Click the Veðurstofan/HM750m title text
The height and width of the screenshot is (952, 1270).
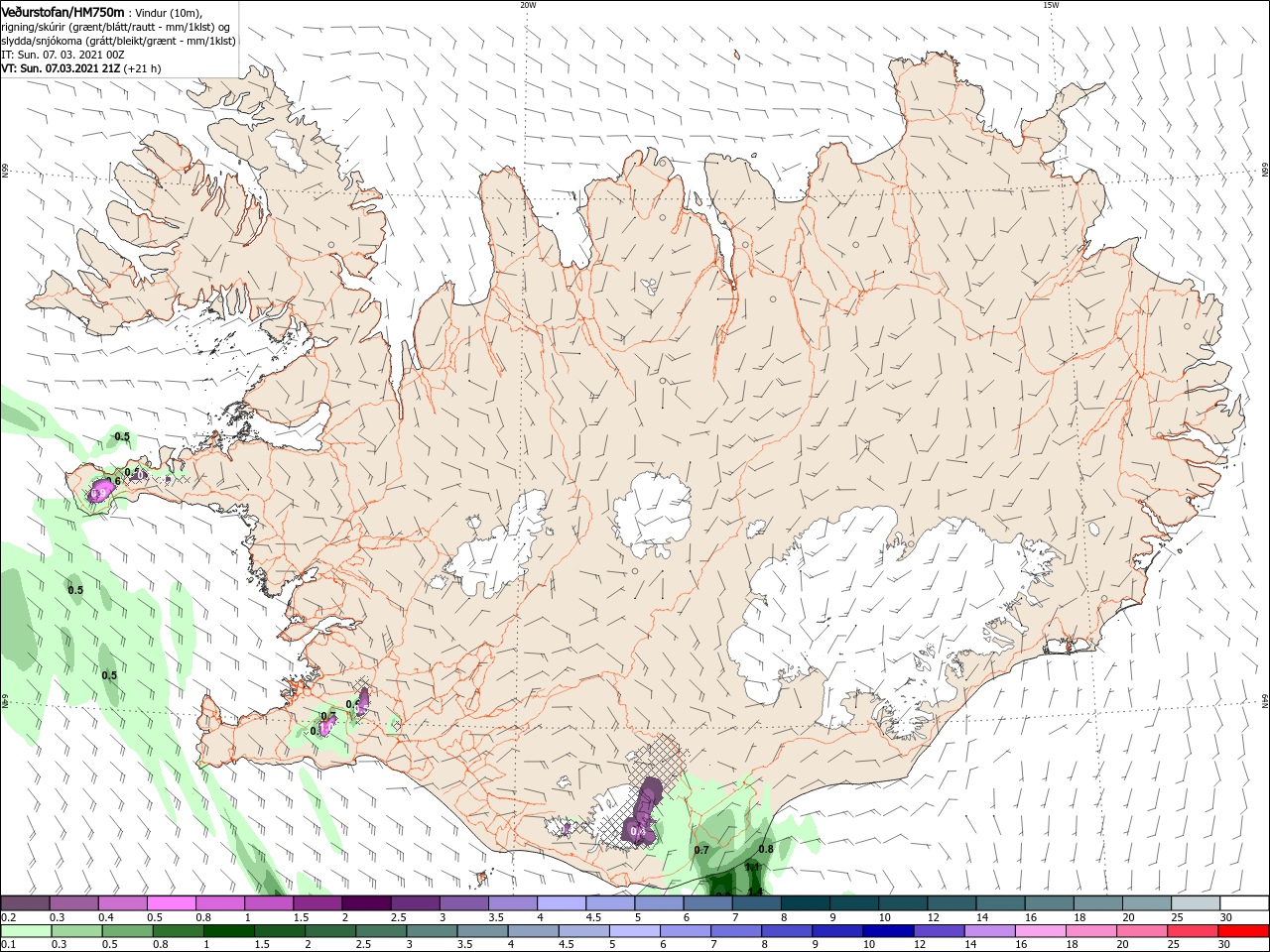pyautogui.click(x=62, y=12)
